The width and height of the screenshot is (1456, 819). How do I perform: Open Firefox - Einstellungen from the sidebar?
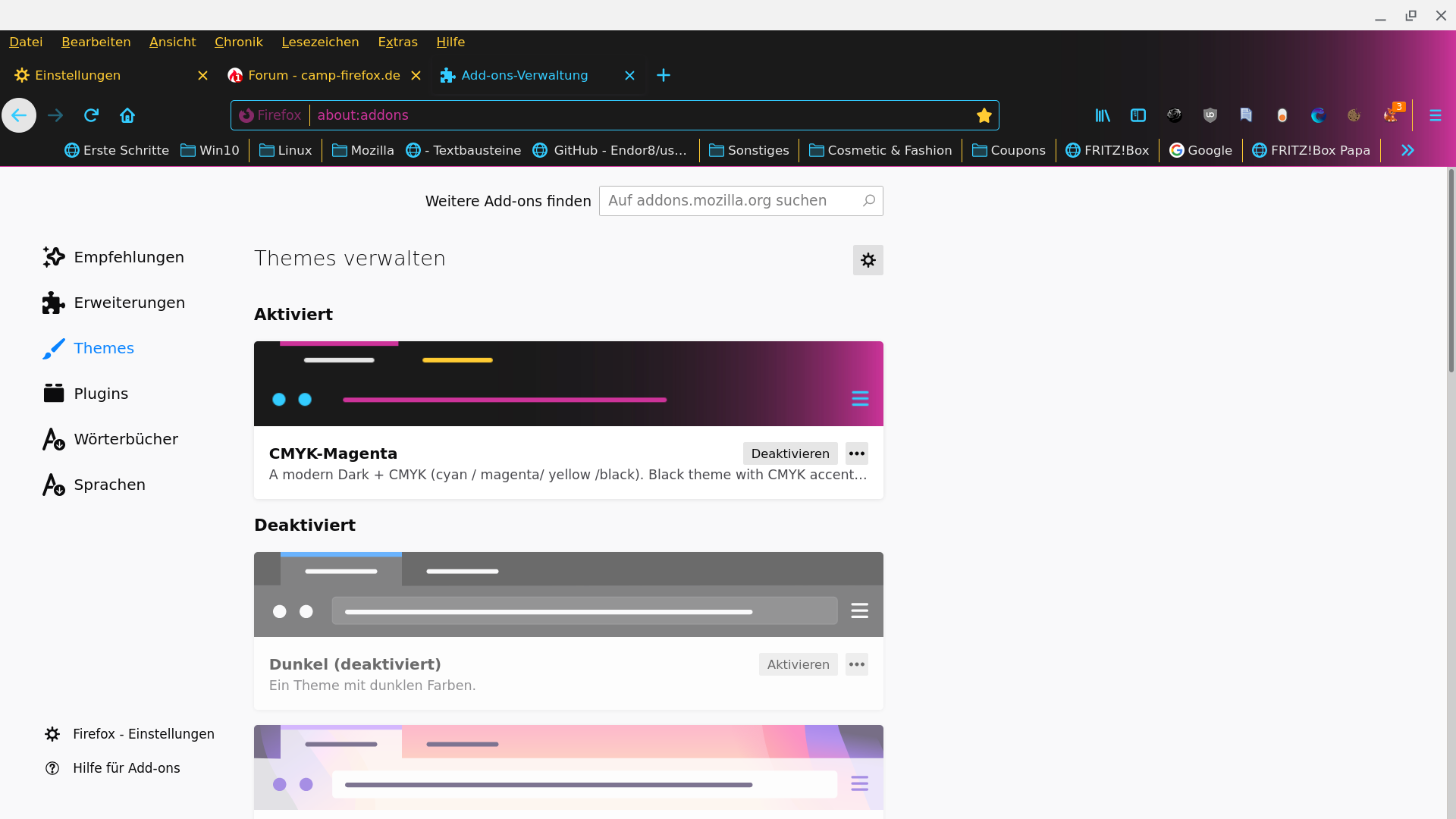coord(143,734)
